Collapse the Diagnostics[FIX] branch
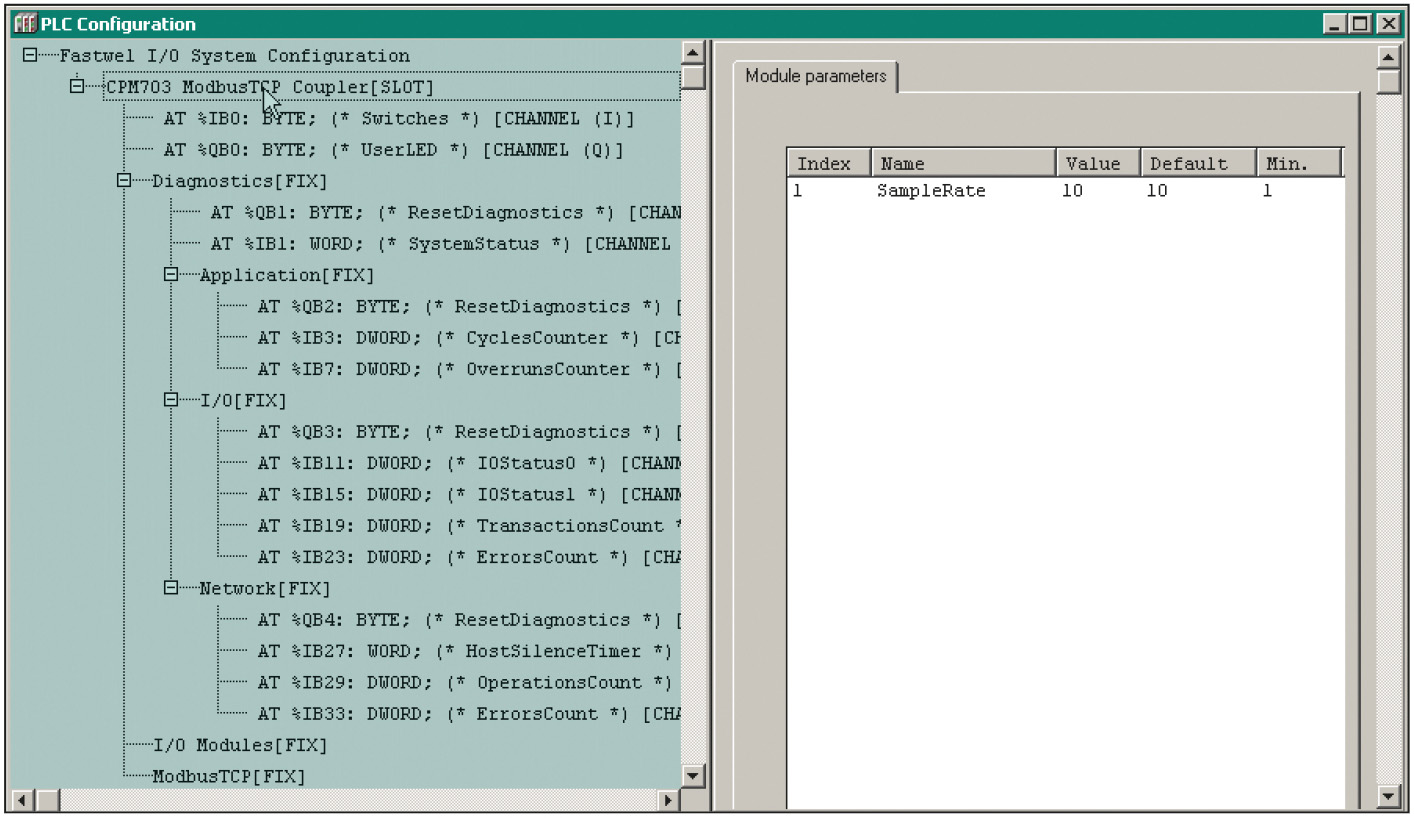This screenshot has width=1414, height=818. pos(124,181)
